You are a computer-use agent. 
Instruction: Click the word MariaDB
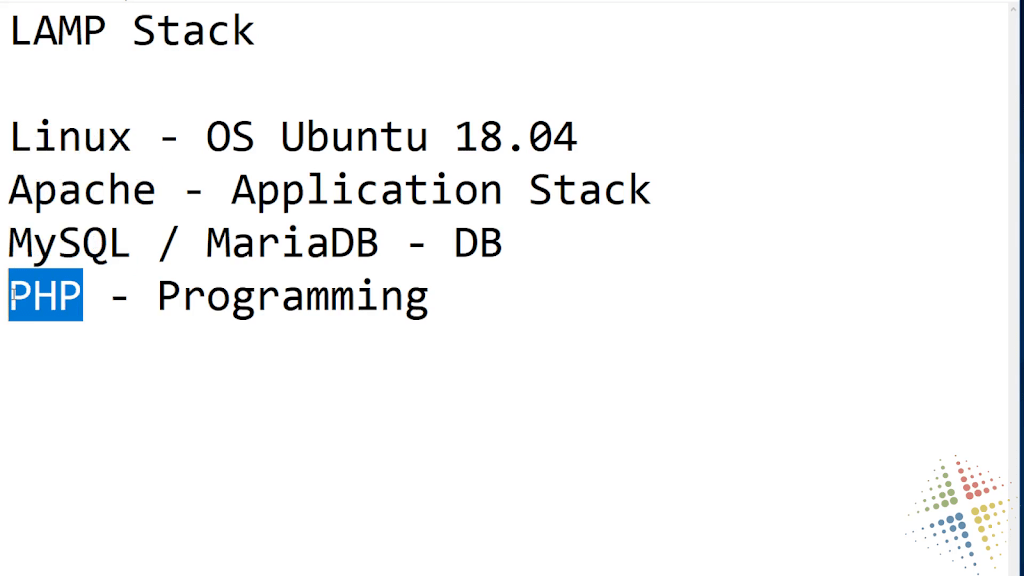click(292, 242)
